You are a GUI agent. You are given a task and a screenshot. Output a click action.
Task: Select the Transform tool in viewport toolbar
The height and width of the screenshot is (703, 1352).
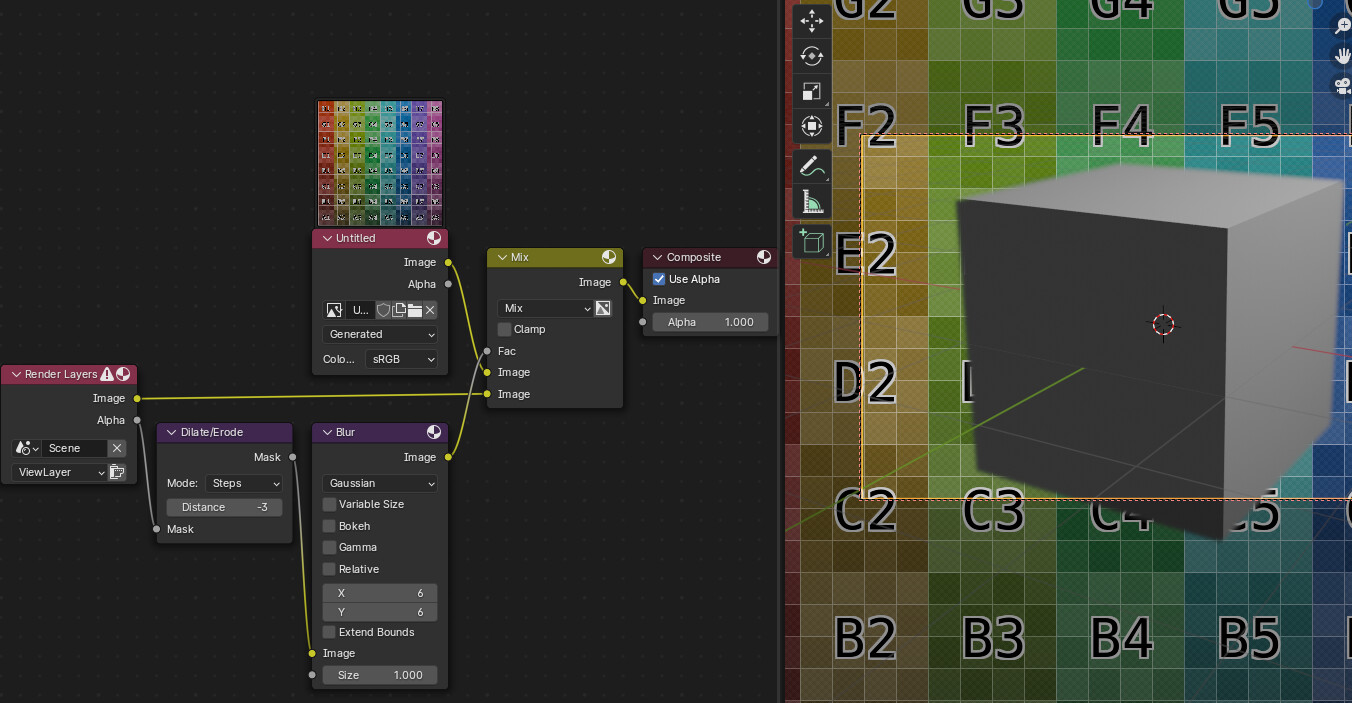click(812, 127)
